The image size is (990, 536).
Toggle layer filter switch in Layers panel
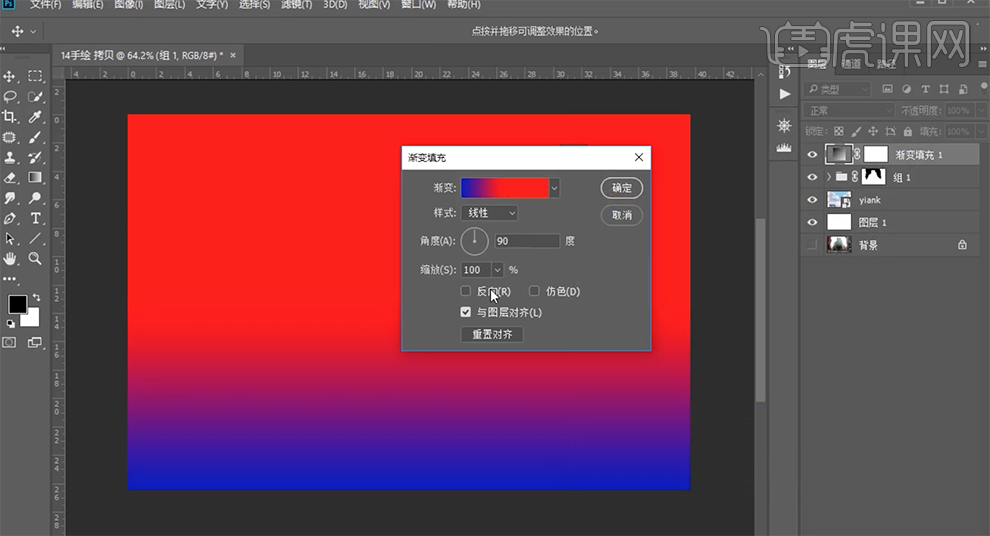tap(984, 88)
